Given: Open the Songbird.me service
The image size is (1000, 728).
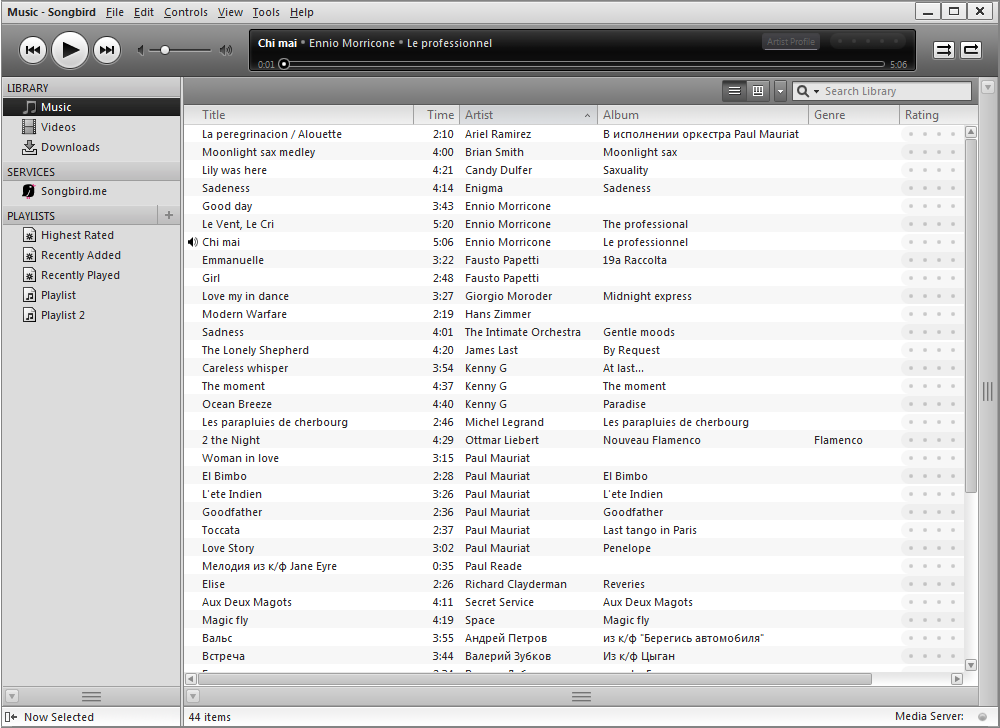Looking at the screenshot, I should tap(73, 191).
